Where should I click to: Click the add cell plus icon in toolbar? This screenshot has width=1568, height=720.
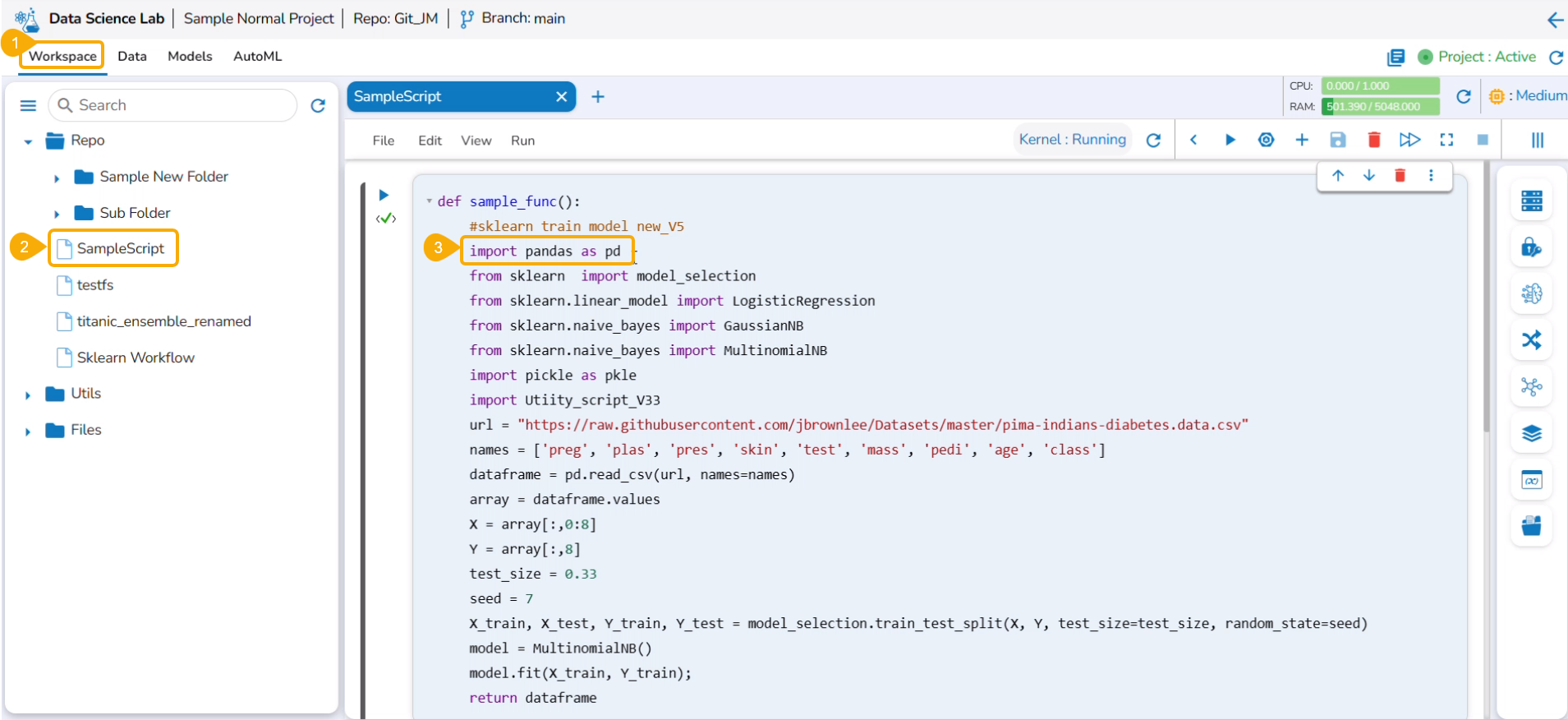point(1302,140)
